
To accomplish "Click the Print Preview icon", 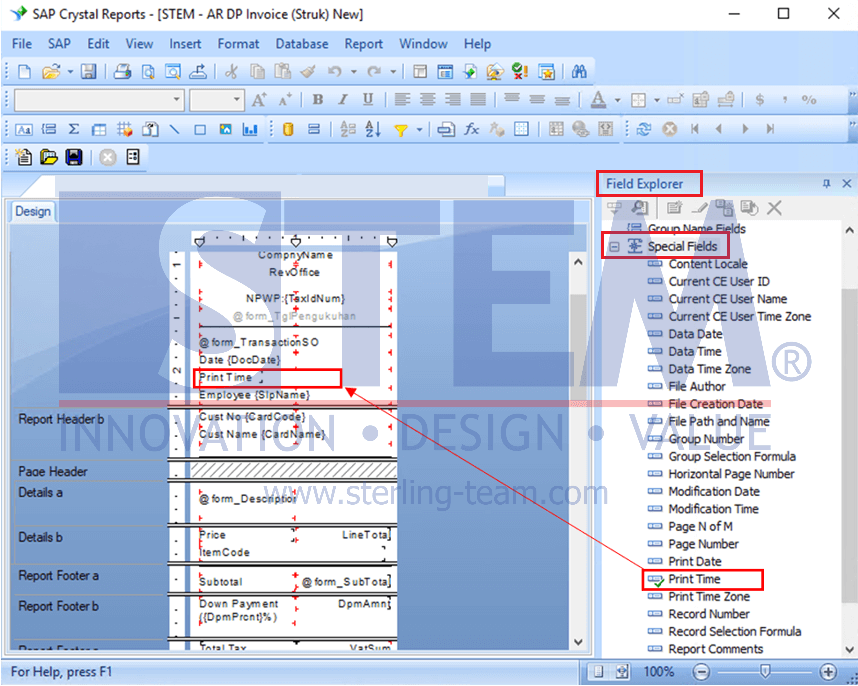I will click(147, 72).
